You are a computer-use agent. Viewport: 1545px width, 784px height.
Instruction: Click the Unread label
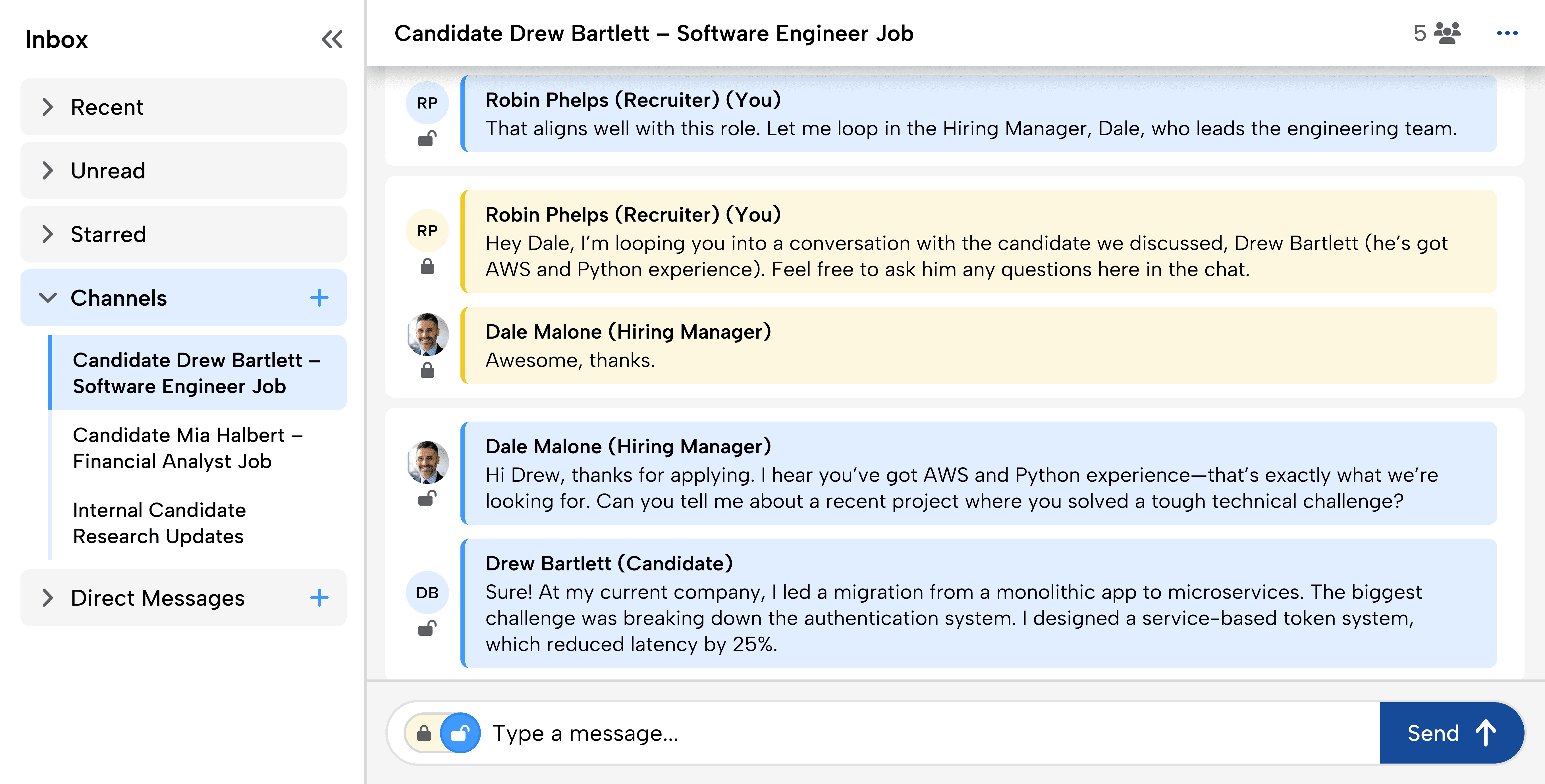108,171
